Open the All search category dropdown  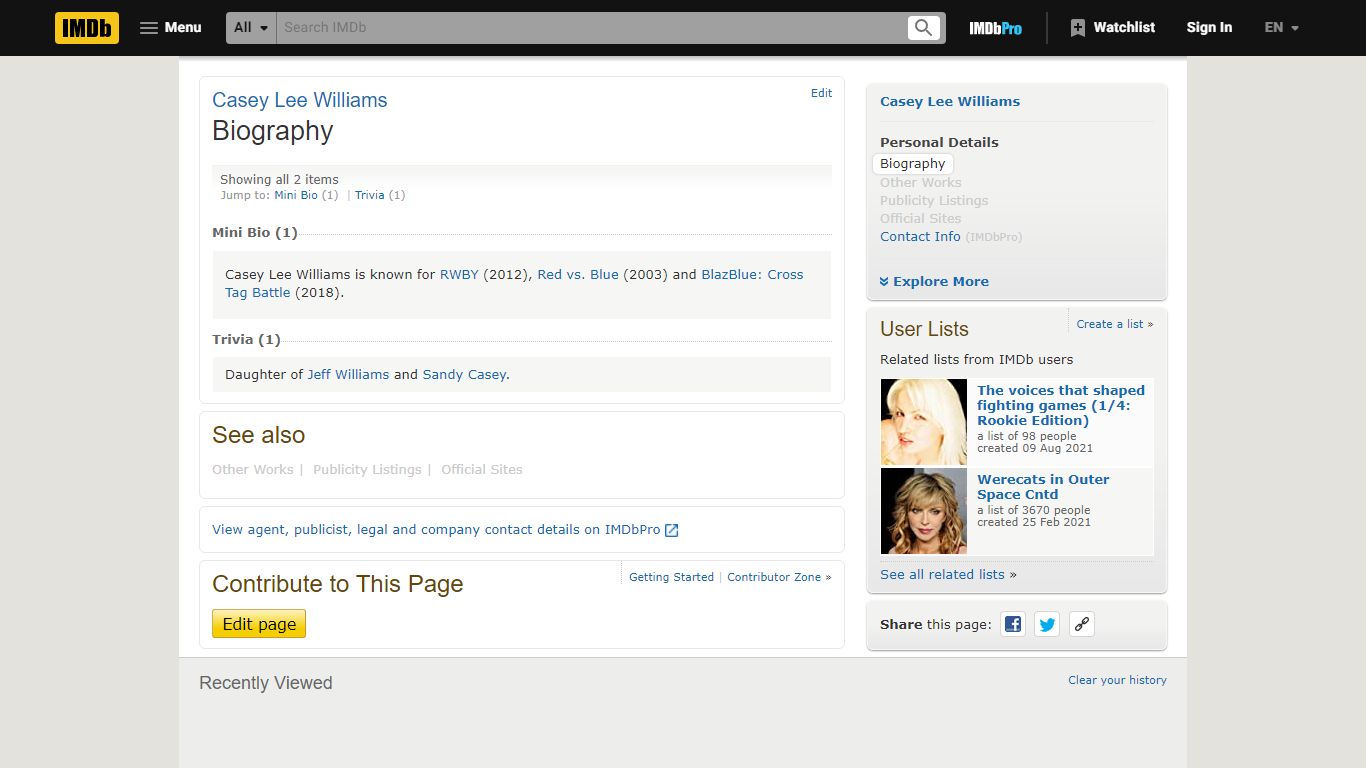(x=252, y=28)
